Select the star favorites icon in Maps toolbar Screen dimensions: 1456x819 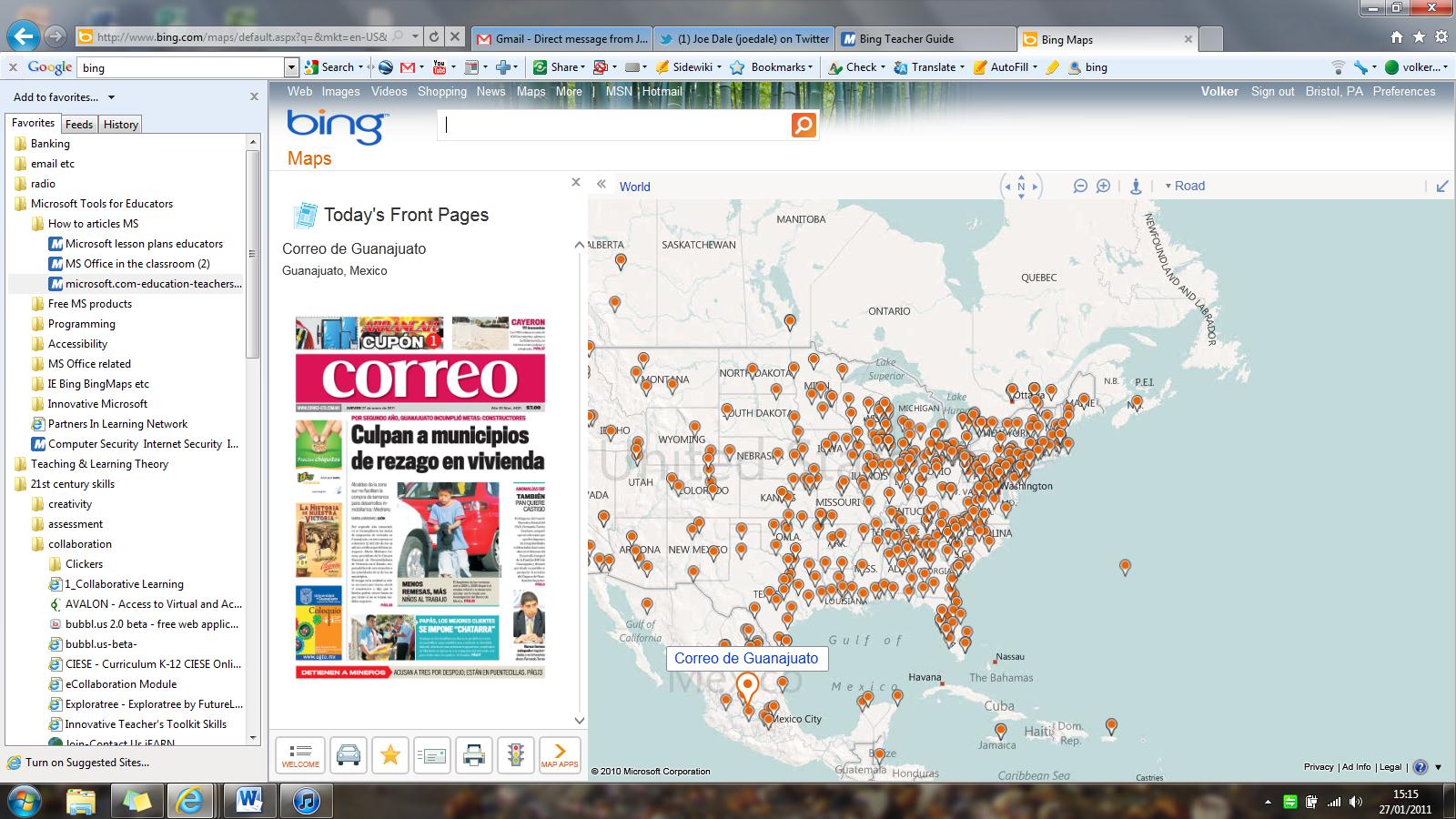point(390,753)
